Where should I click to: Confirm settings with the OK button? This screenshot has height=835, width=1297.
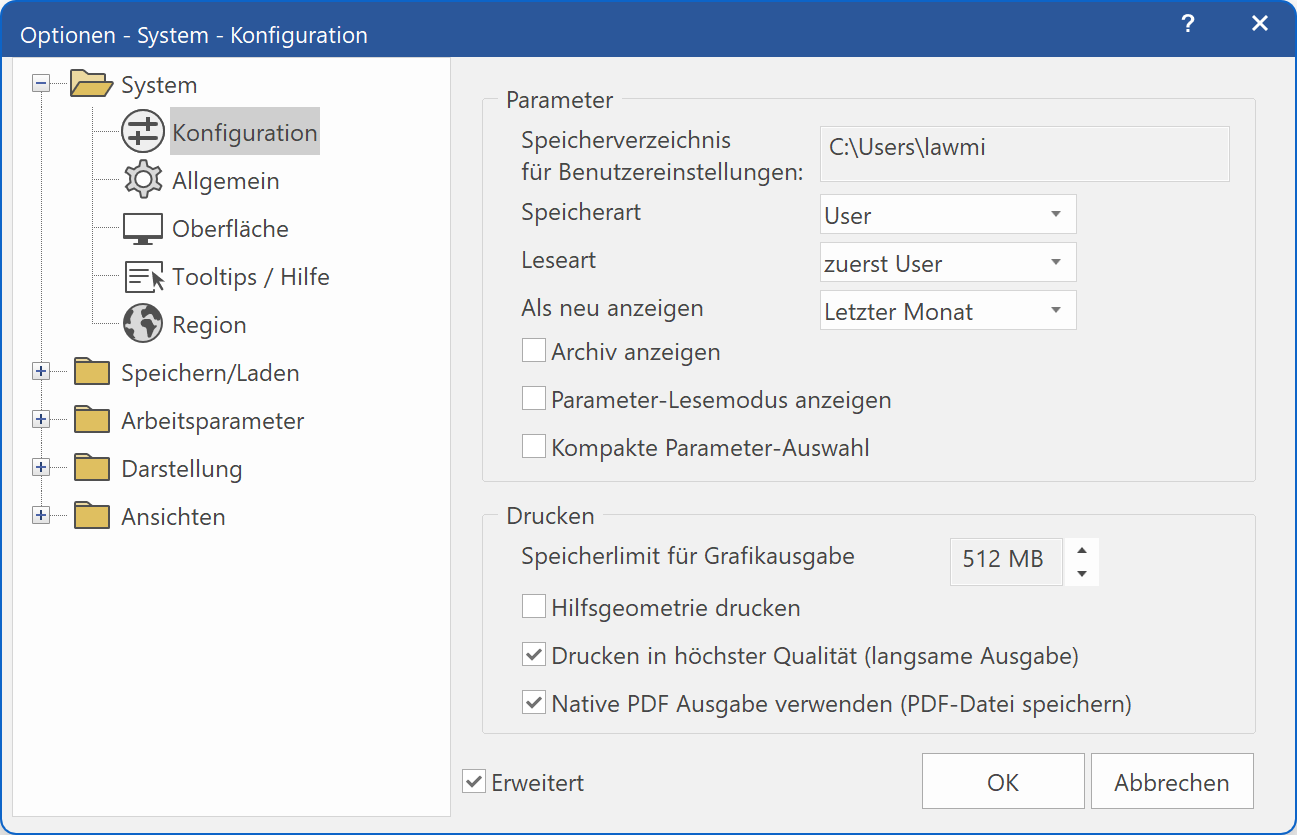pyautogui.click(x=1002, y=781)
